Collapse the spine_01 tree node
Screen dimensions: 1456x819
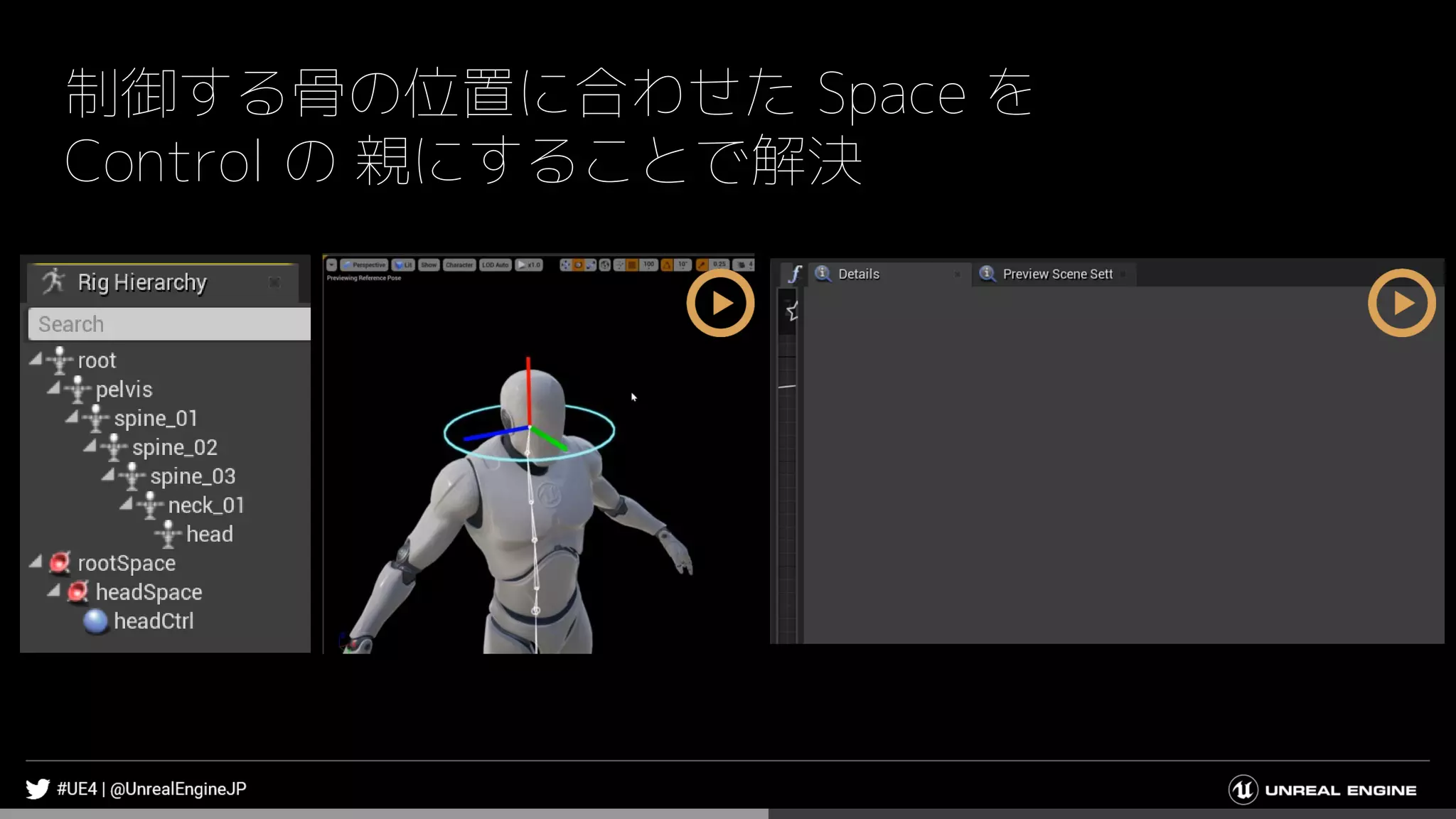(72, 417)
